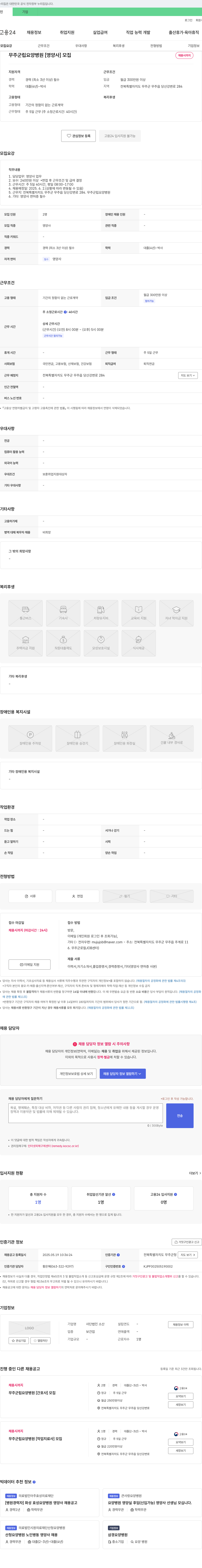Save posting with 관심정보 등록 button
Viewport: 202px width, 1568px height.
tap(78, 136)
